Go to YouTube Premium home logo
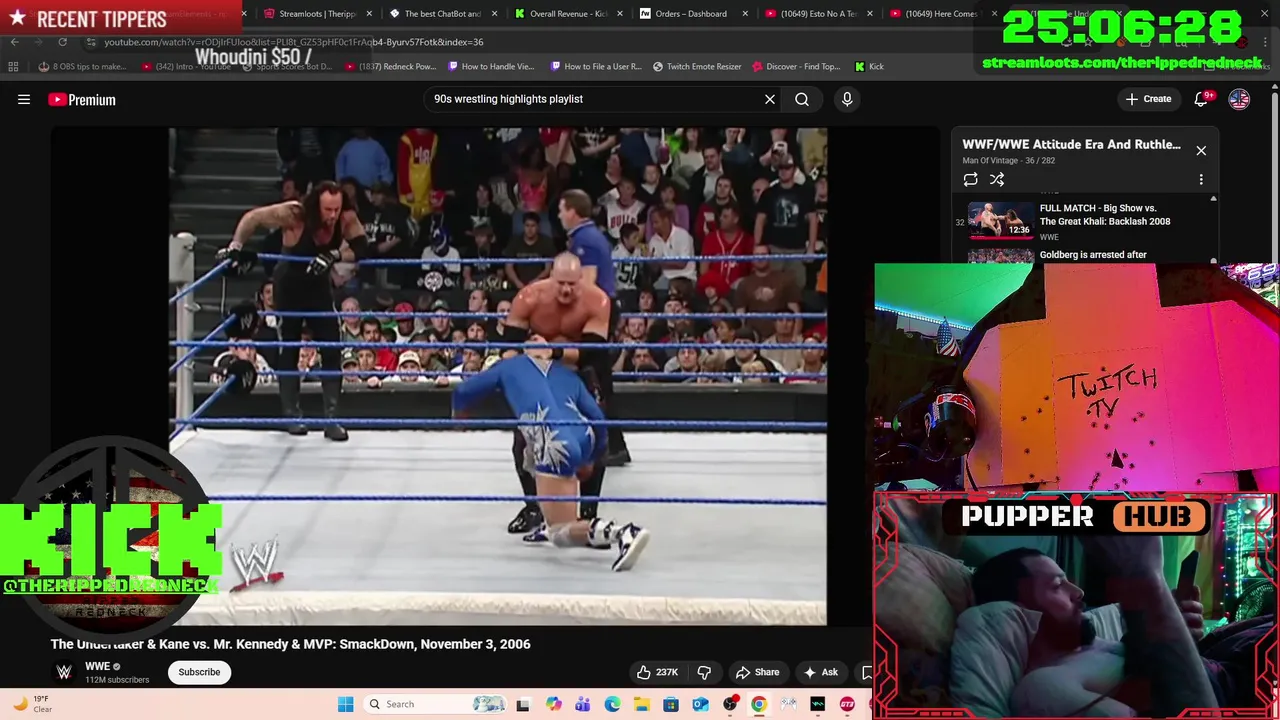Viewport: 1280px width, 720px height. [x=82, y=99]
